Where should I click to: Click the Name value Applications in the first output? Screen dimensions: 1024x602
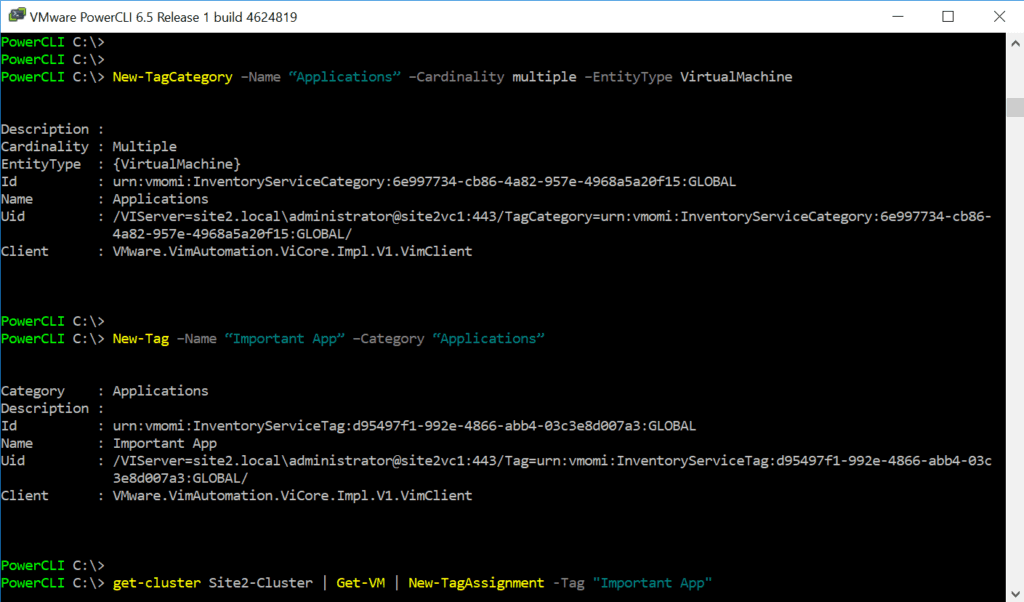pos(160,199)
